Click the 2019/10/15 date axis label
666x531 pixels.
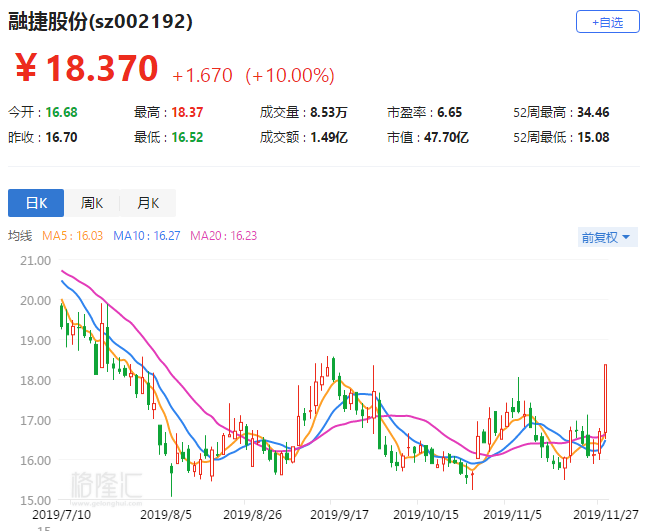[x=426, y=514]
